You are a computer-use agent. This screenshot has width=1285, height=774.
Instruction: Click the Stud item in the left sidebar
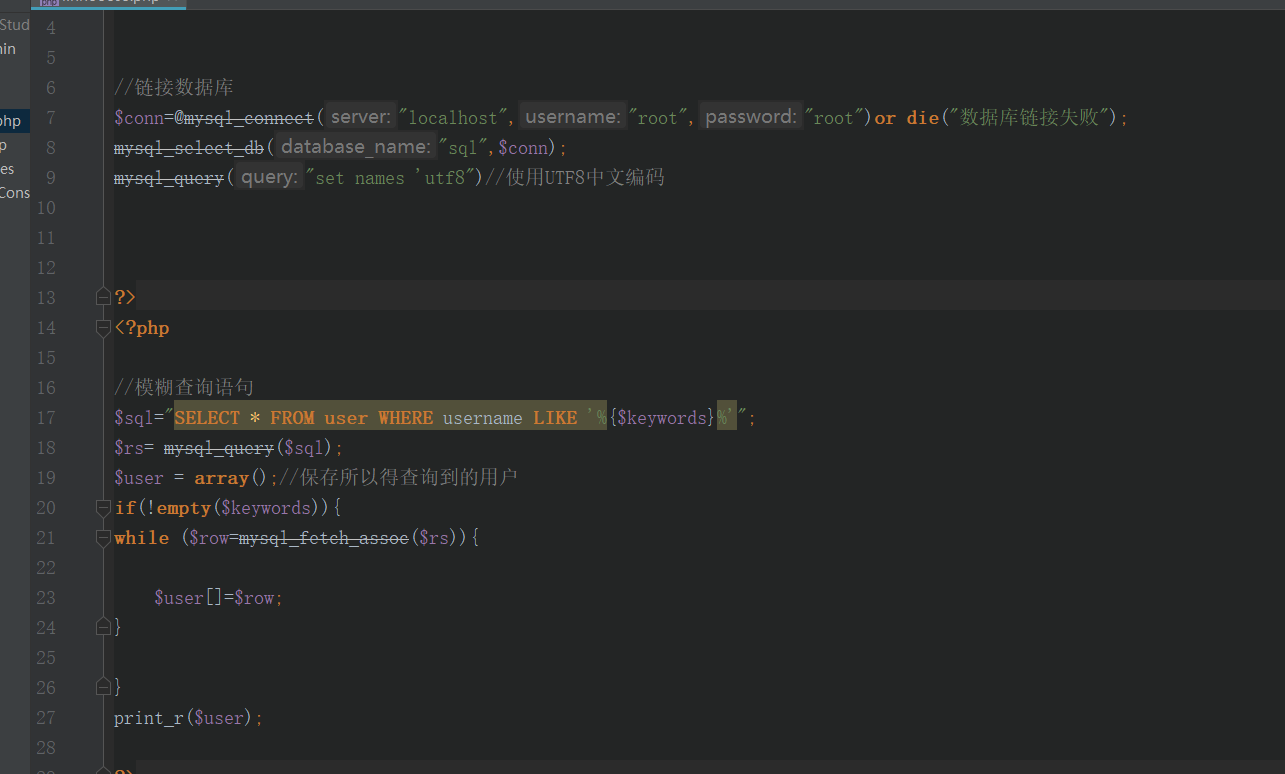coord(14,25)
